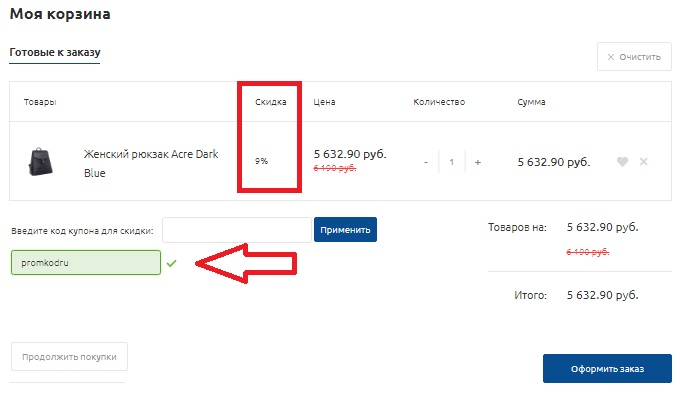Click Продолжить покупки button
Image resolution: width=680 pixels, height=400 pixels.
pos(69,357)
